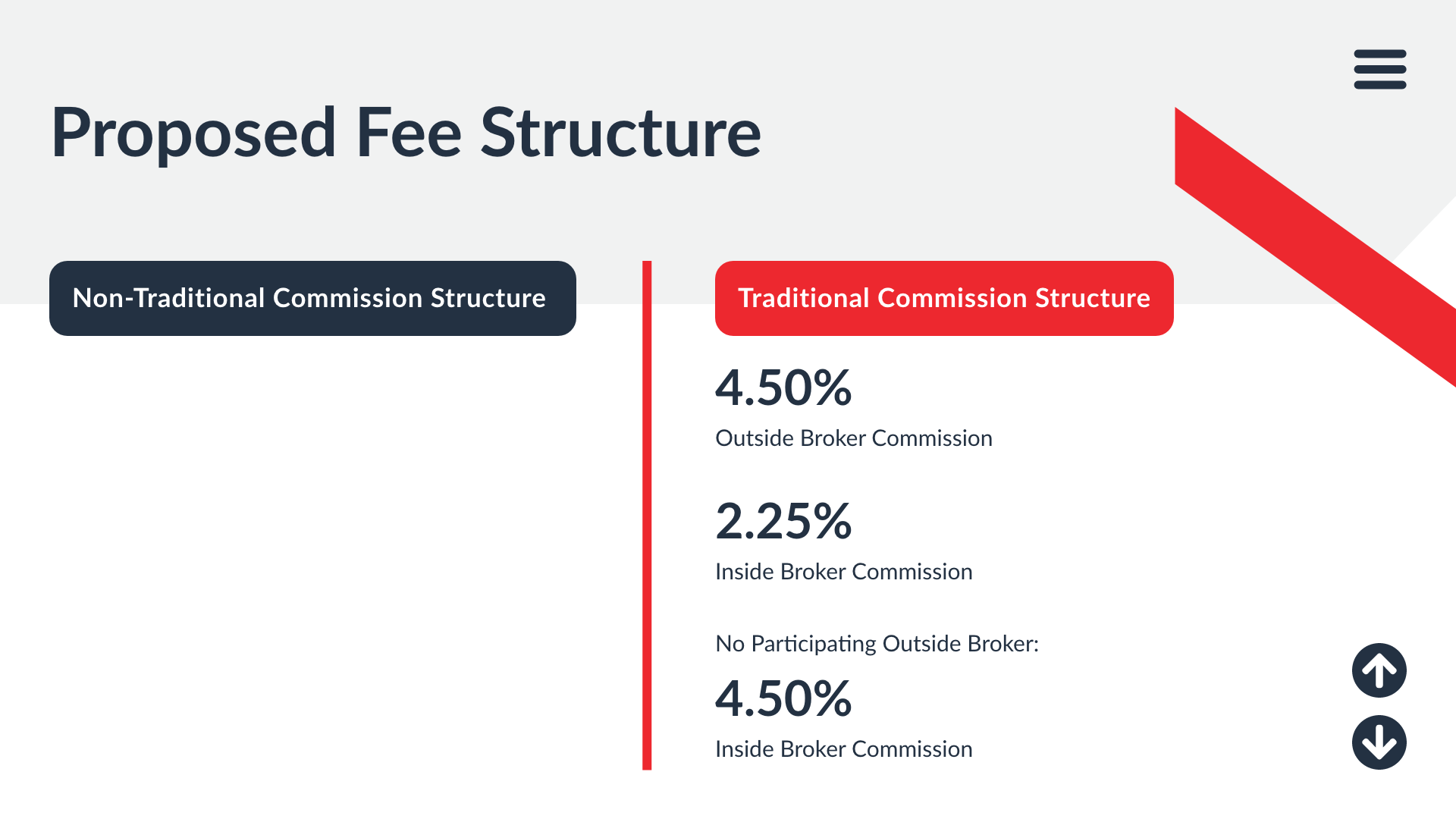Click the bottom-most Inside Broker Commission label
The width and height of the screenshot is (1456, 819).
point(843,749)
